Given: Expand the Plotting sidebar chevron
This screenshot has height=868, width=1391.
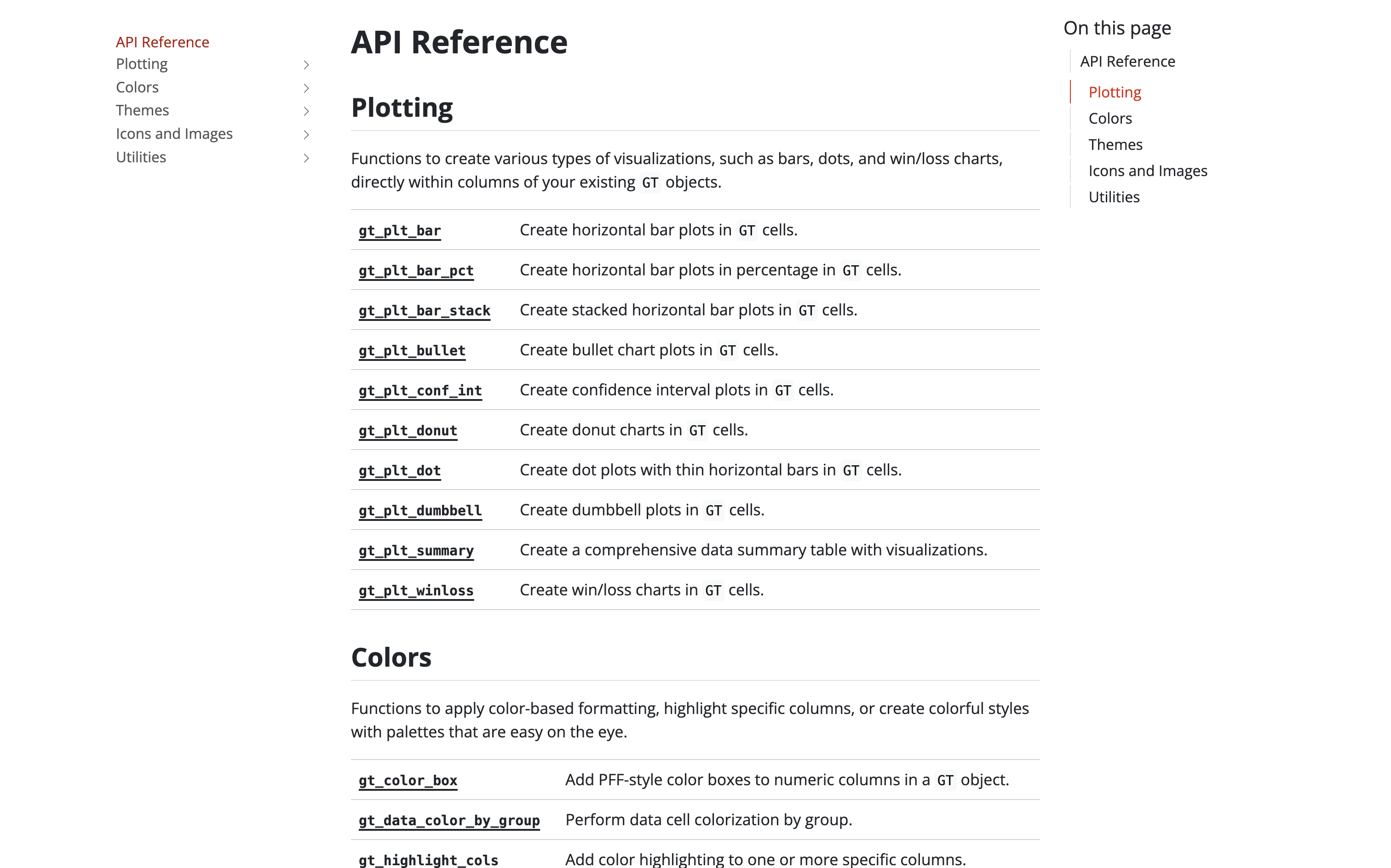Looking at the screenshot, I should tap(306, 65).
